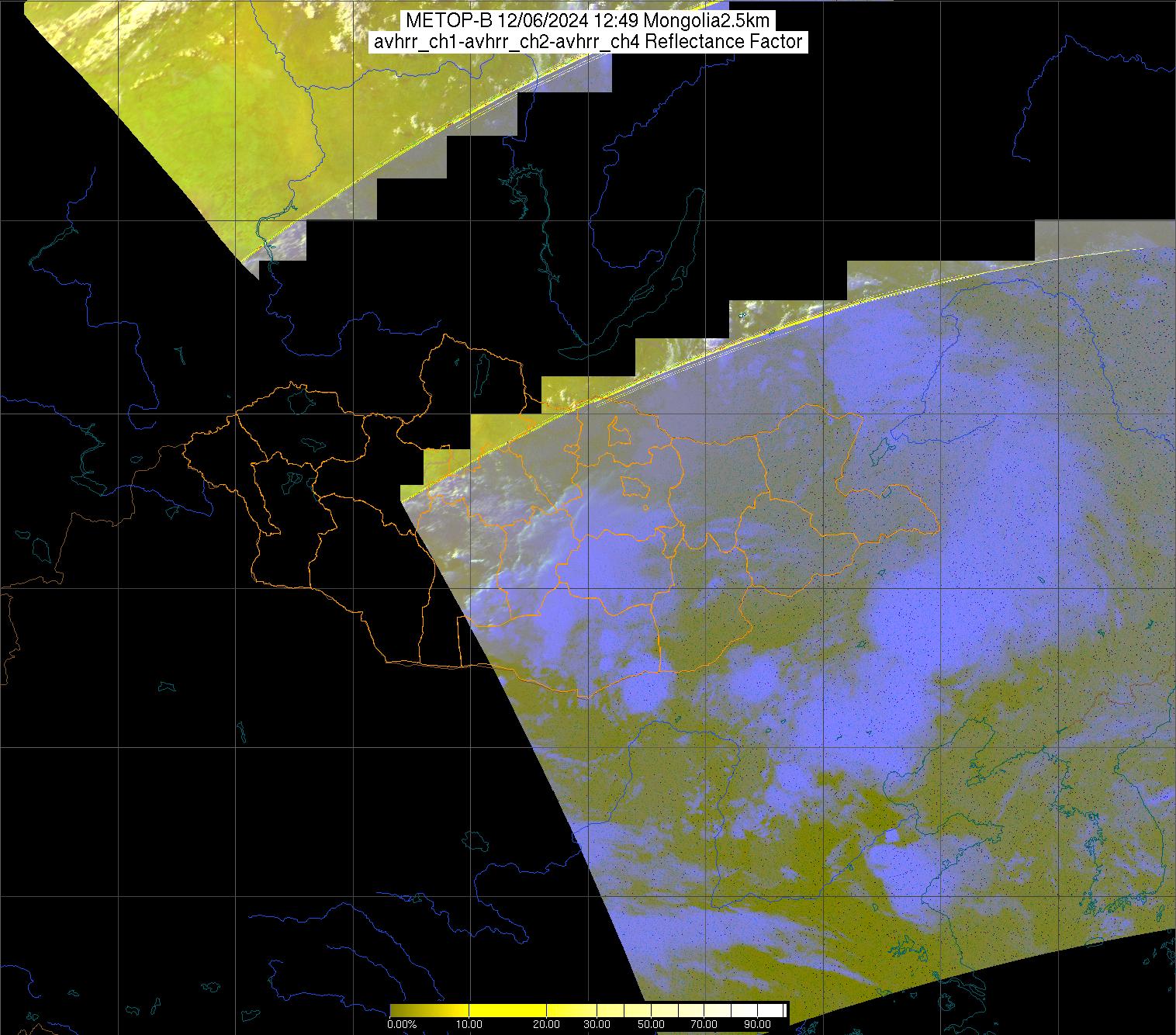Screen dimensions: 1176x1035
Task: Click the 20.00 label on the colorbar
Action: tap(548, 1025)
